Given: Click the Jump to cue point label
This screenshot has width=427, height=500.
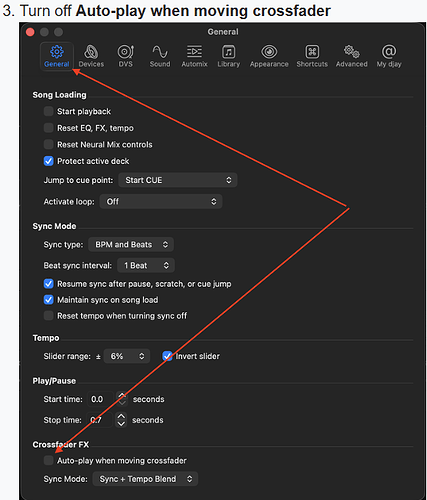Looking at the screenshot, I should 78,180.
